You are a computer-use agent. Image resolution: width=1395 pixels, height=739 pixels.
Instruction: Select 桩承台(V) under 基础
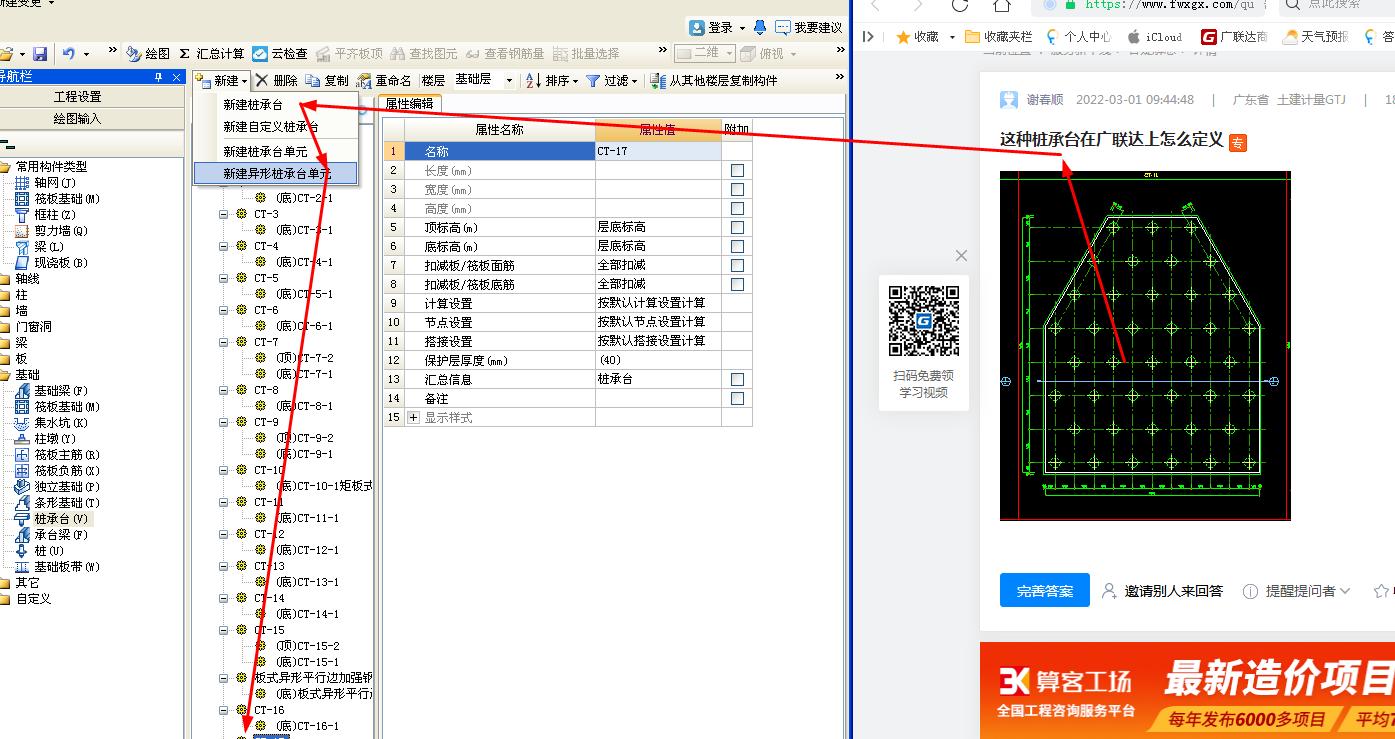[53, 519]
